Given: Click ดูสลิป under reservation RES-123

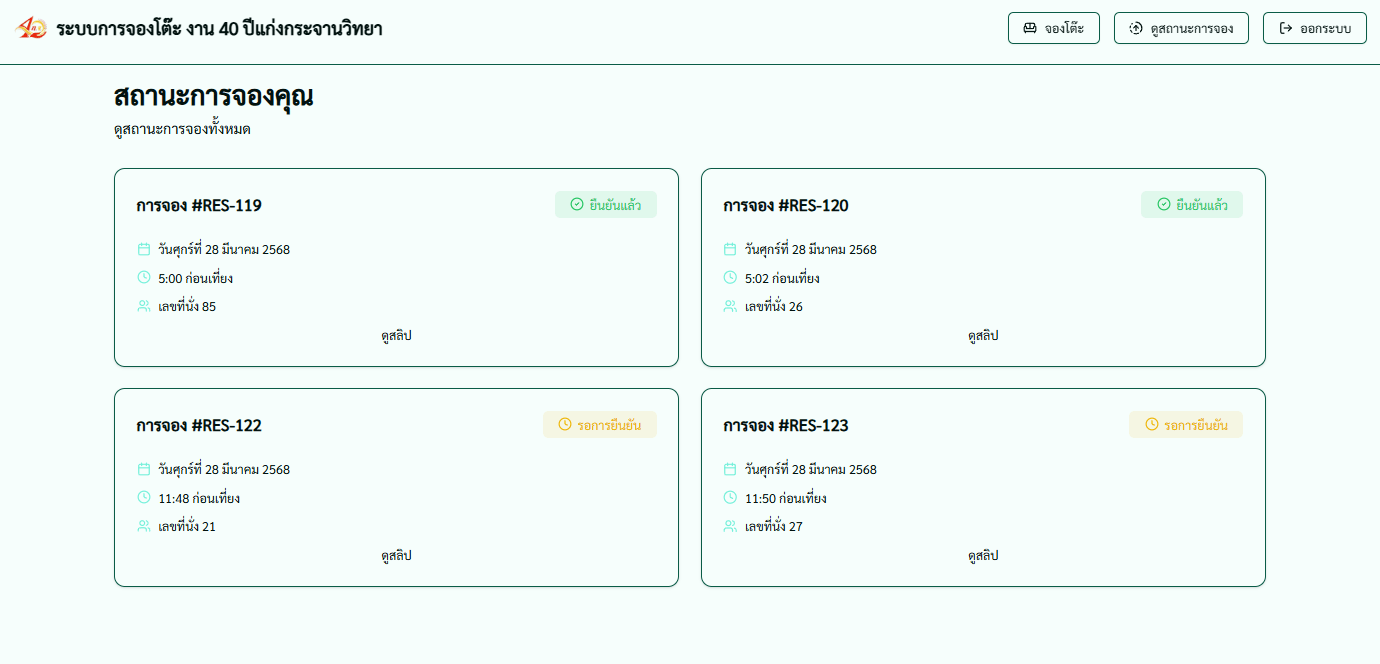Looking at the screenshot, I should (982, 555).
